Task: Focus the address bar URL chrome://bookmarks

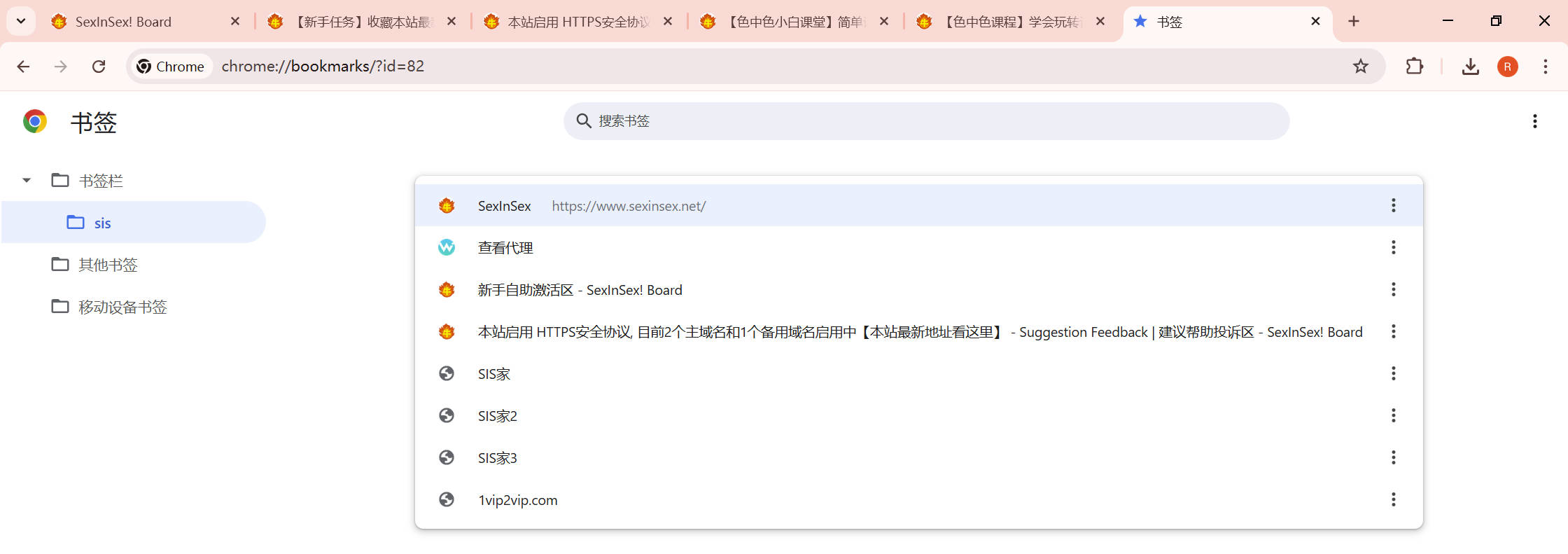Action: pos(323,67)
